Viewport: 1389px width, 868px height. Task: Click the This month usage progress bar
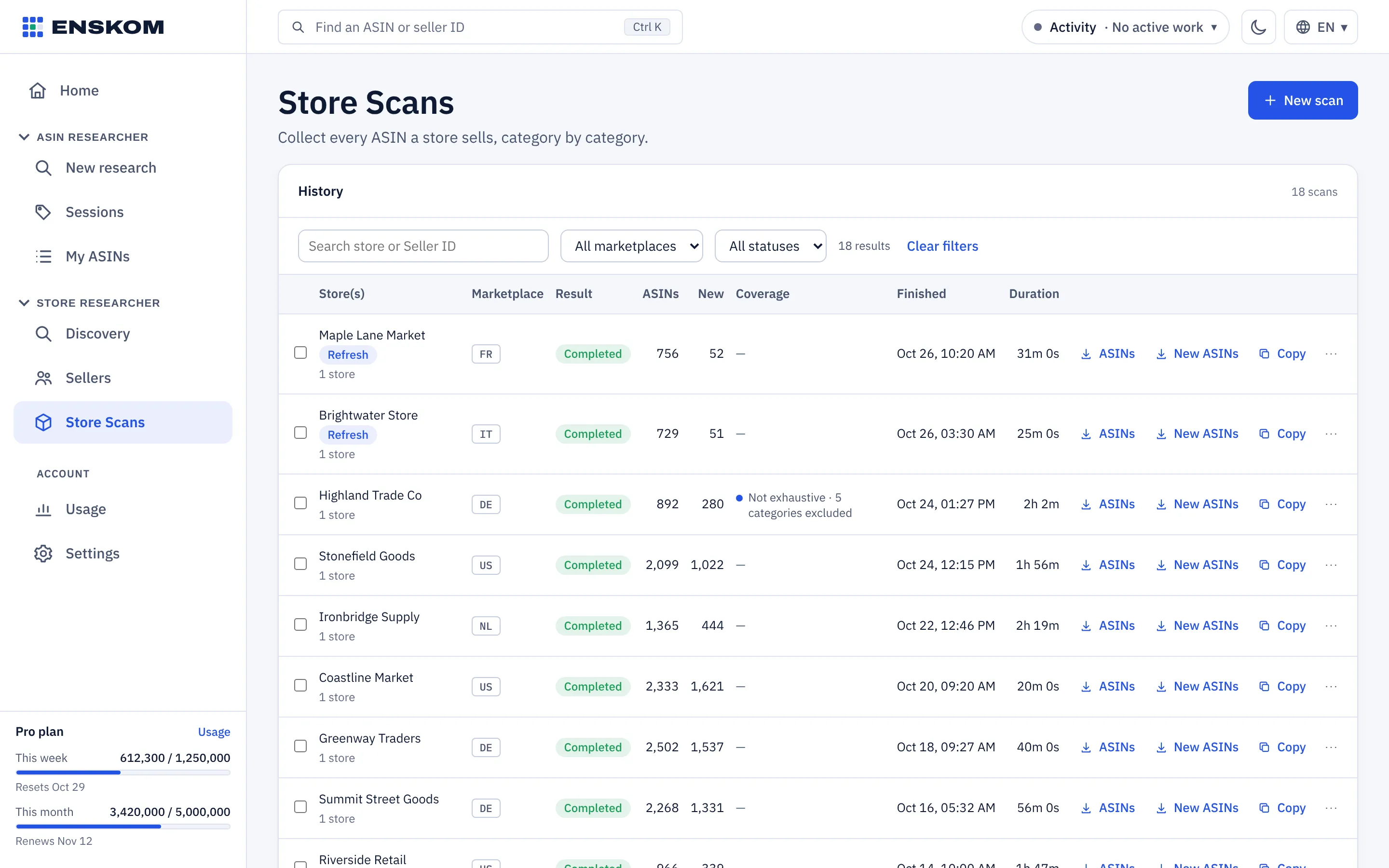coord(123,827)
